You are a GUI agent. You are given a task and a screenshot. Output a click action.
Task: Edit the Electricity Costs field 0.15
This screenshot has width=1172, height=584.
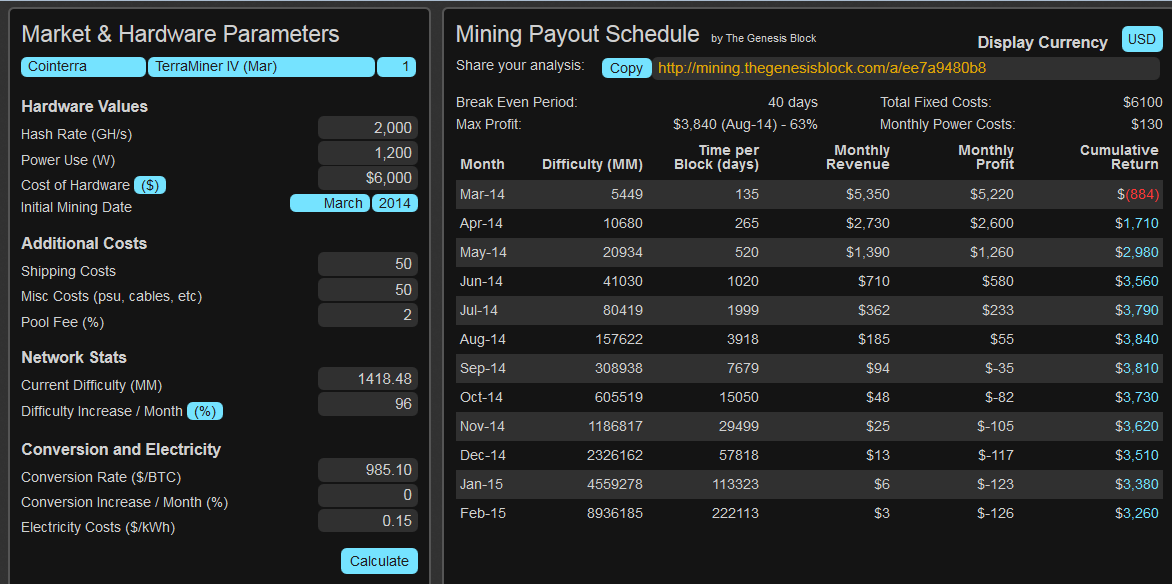pos(368,520)
